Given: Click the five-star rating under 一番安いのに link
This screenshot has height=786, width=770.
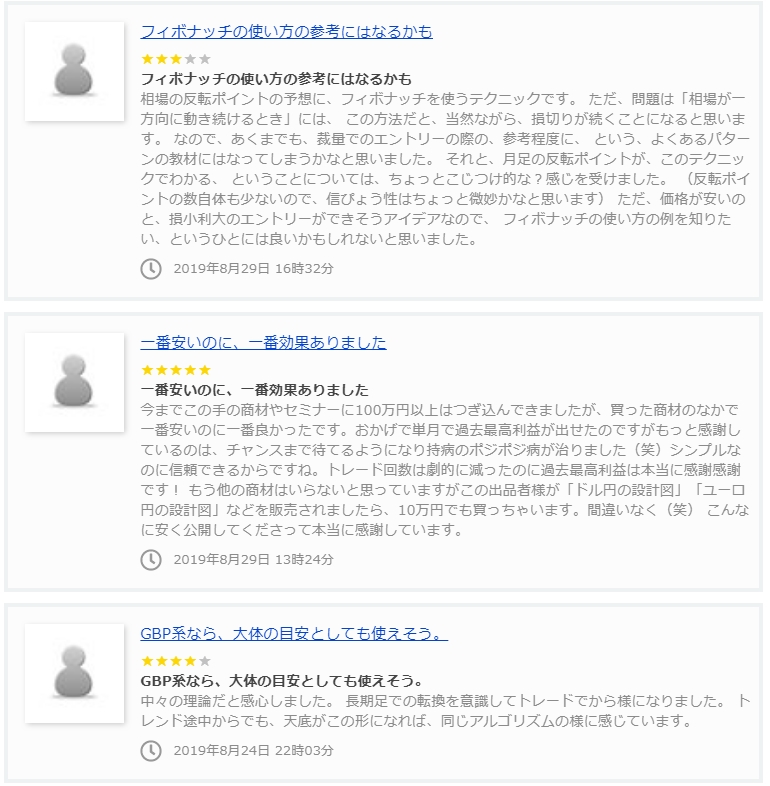Looking at the screenshot, I should point(176,370).
